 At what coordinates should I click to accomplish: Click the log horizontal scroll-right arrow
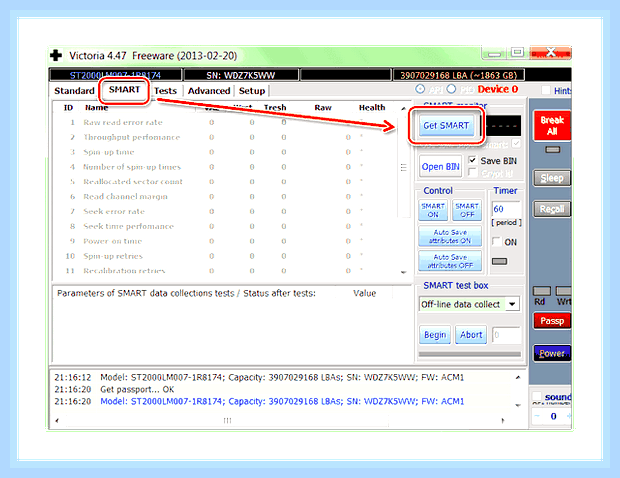pyautogui.click(x=503, y=420)
